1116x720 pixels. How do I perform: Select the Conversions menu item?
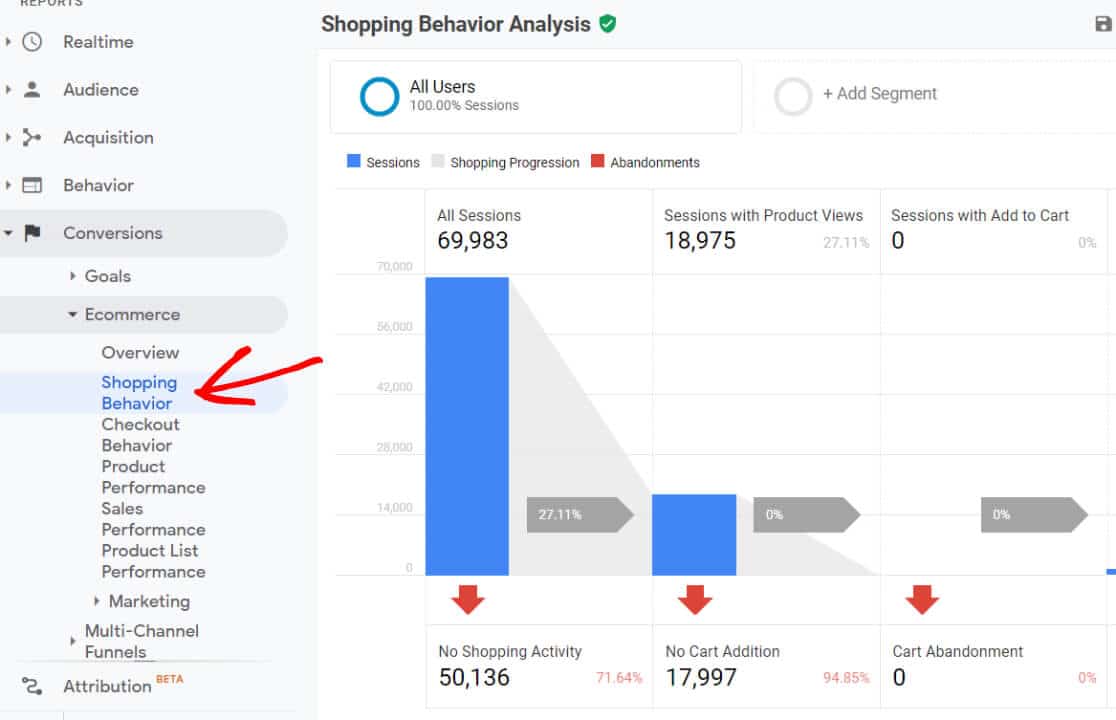[112, 233]
